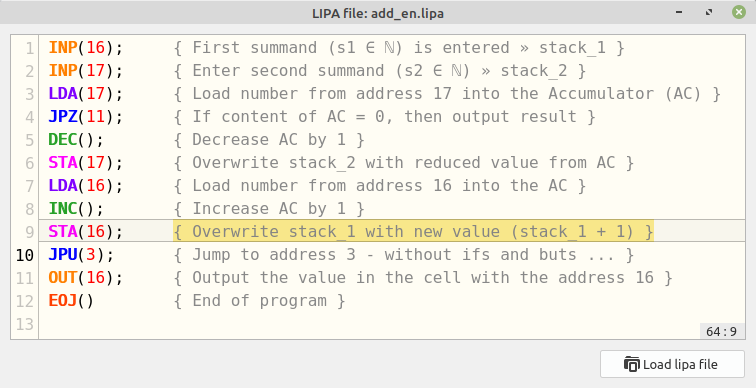This screenshot has width=756, height=388.
Task: Click the Load lipa file button
Action: (672, 364)
